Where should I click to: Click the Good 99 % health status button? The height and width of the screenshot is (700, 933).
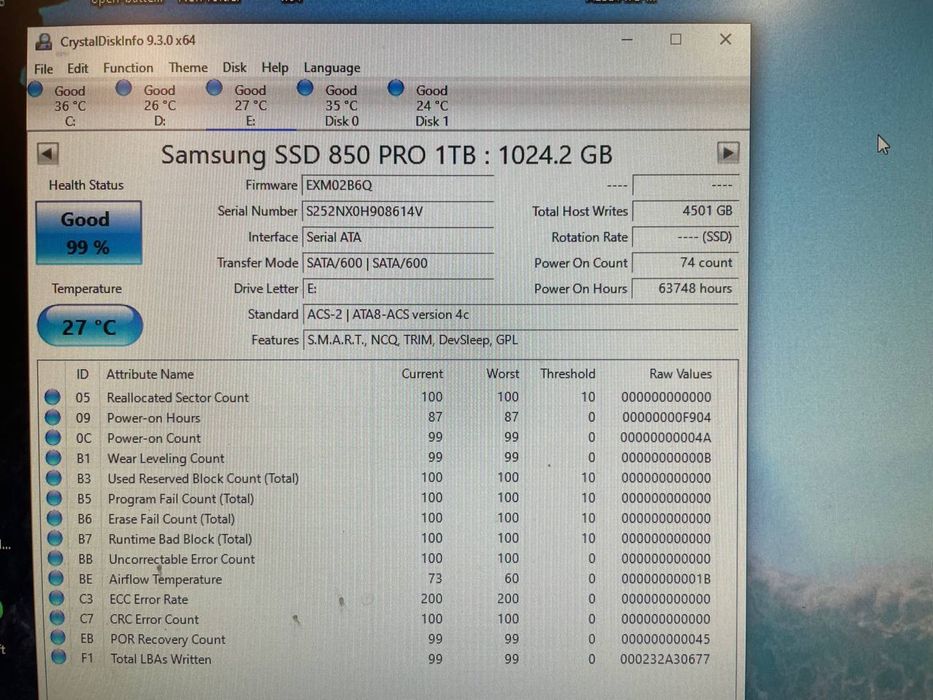(x=88, y=233)
